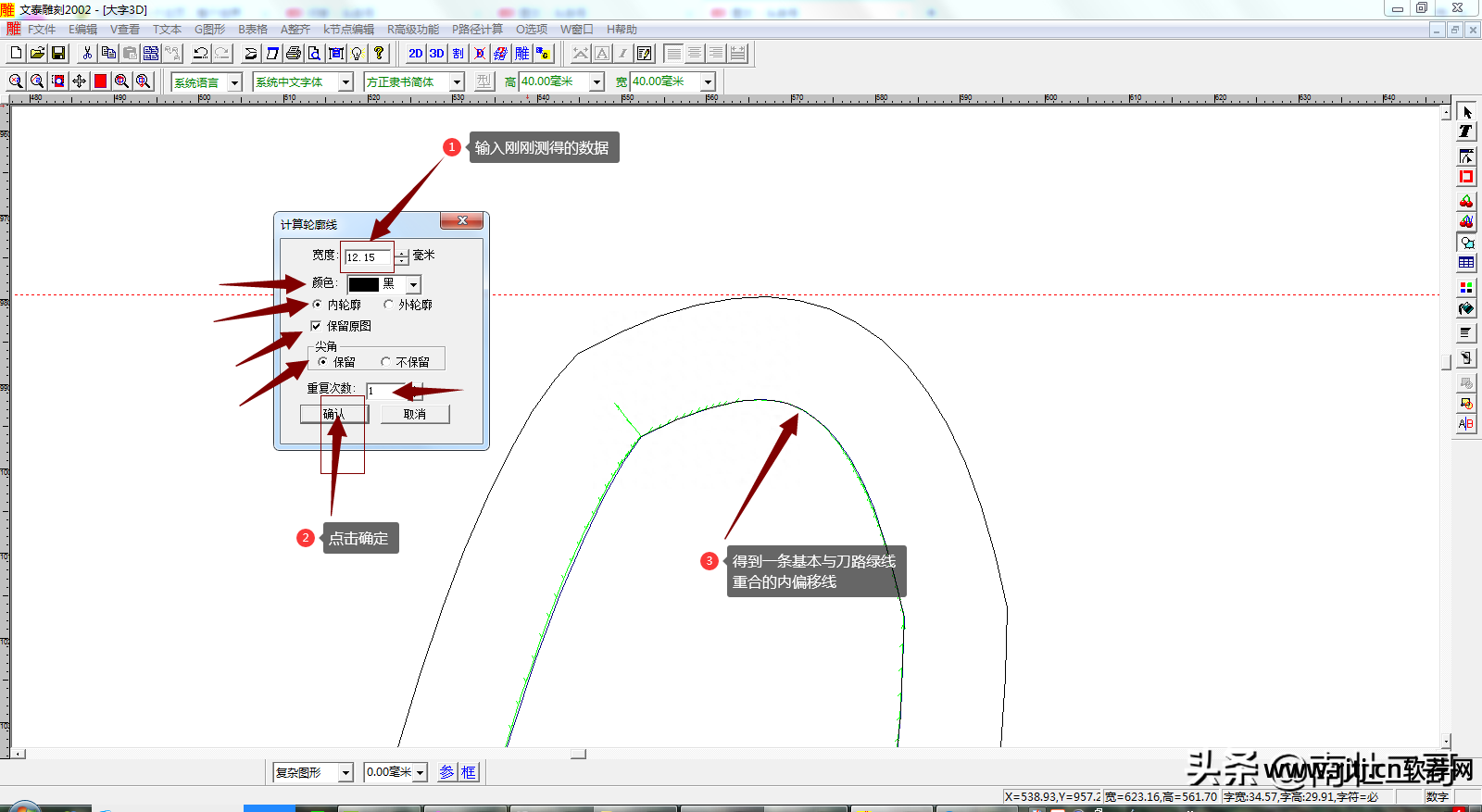Click the Print icon in toolbar
Screen dimensions: 1482x812
294,54
